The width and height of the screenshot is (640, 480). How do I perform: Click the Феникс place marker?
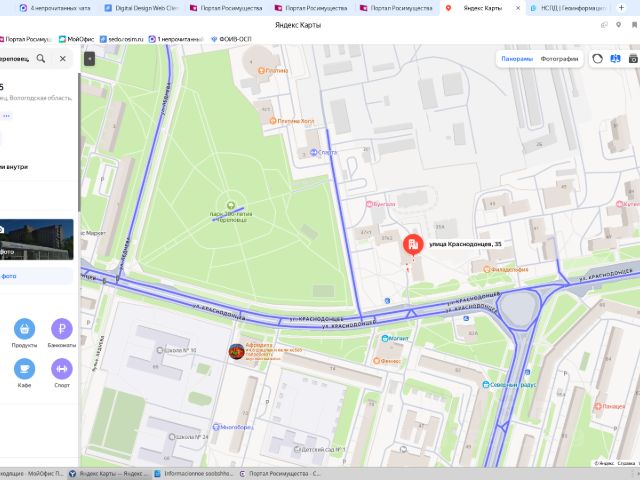pyautogui.click(x=377, y=361)
